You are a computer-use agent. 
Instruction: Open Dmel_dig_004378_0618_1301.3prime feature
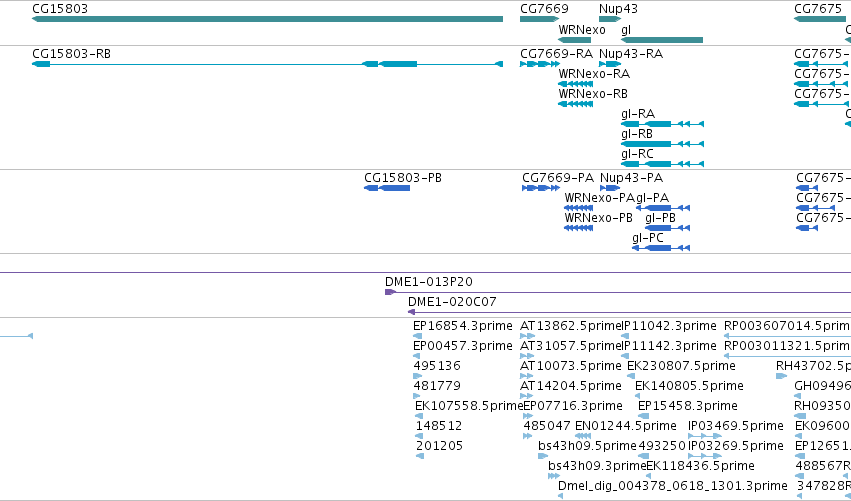click(672, 486)
